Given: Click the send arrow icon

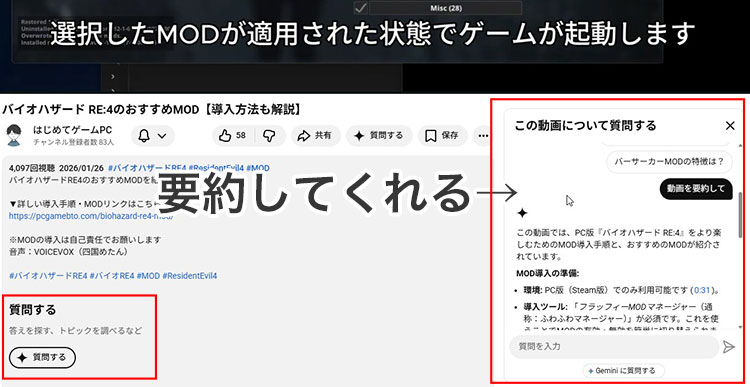Looking at the screenshot, I should (x=728, y=347).
